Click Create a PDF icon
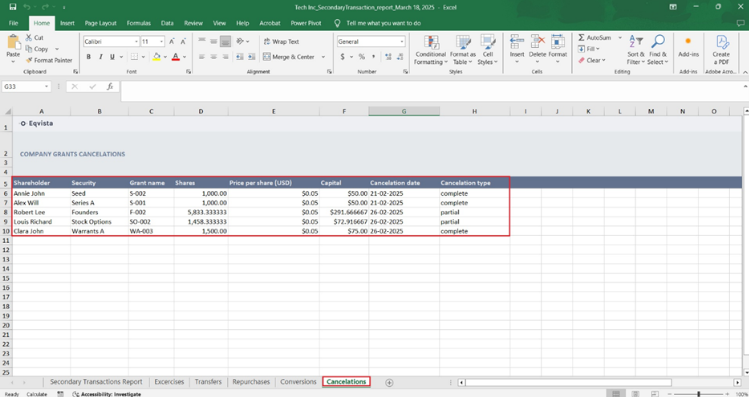The width and height of the screenshot is (749, 397). 721,42
